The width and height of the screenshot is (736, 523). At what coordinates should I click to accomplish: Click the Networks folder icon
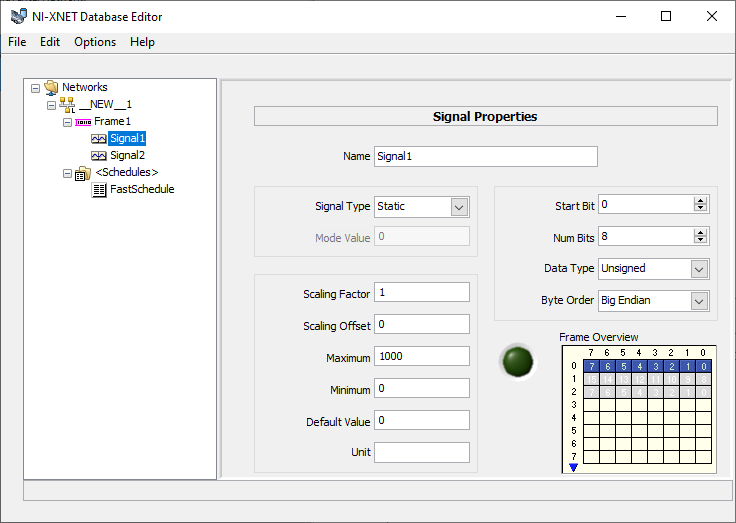click(x=51, y=87)
